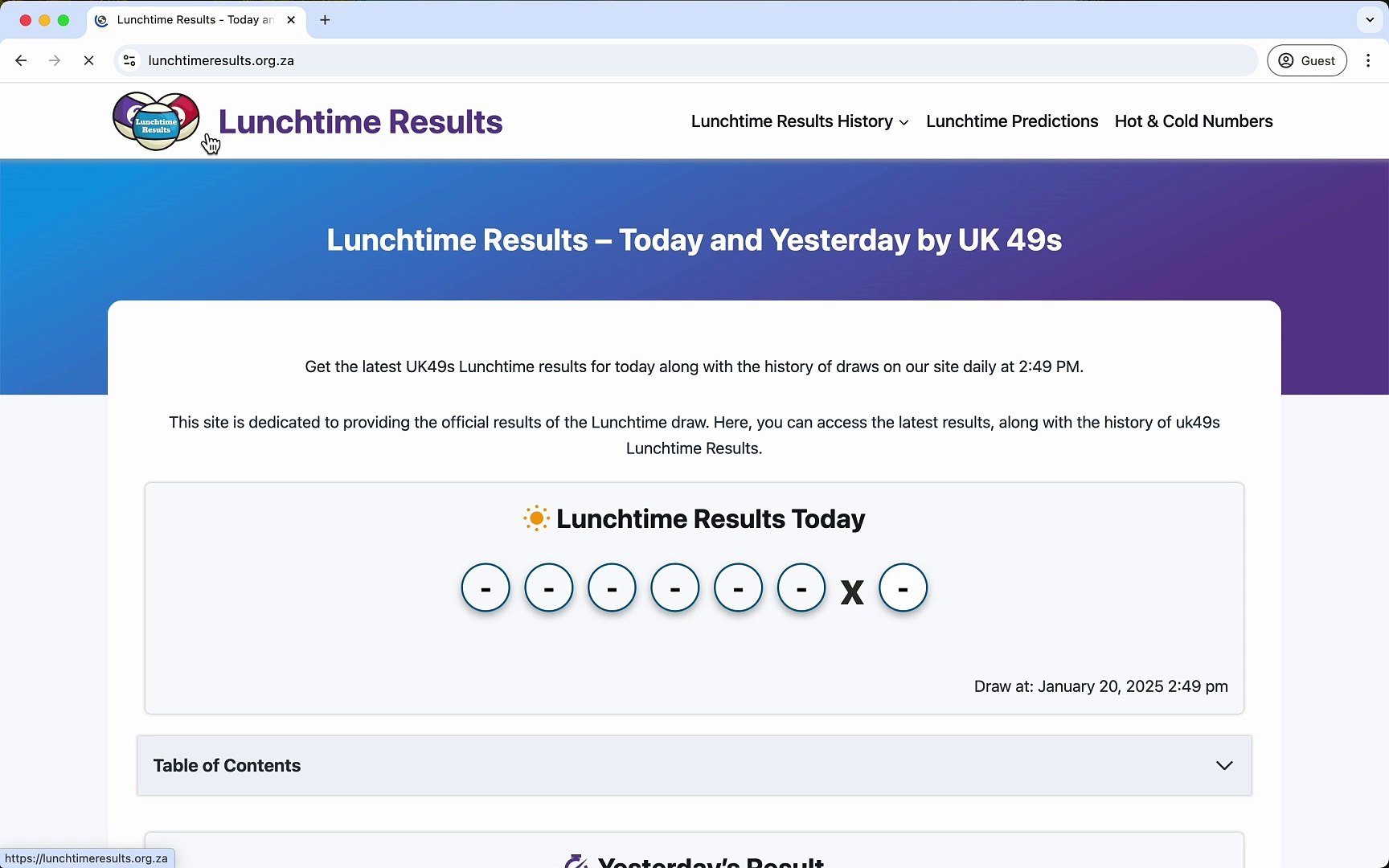1389x868 pixels.
Task: Close the current browser tab
Action: [291, 20]
